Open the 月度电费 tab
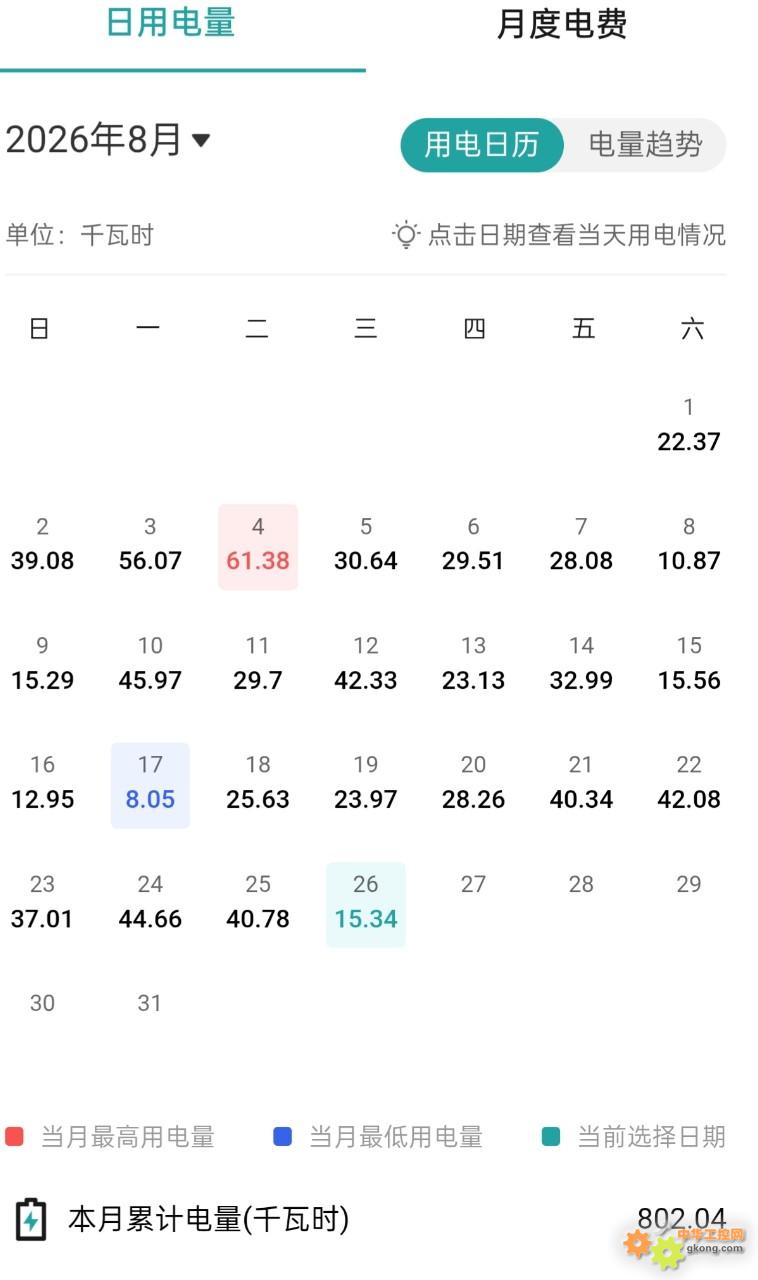This screenshot has width=758, height=1280. click(x=562, y=25)
